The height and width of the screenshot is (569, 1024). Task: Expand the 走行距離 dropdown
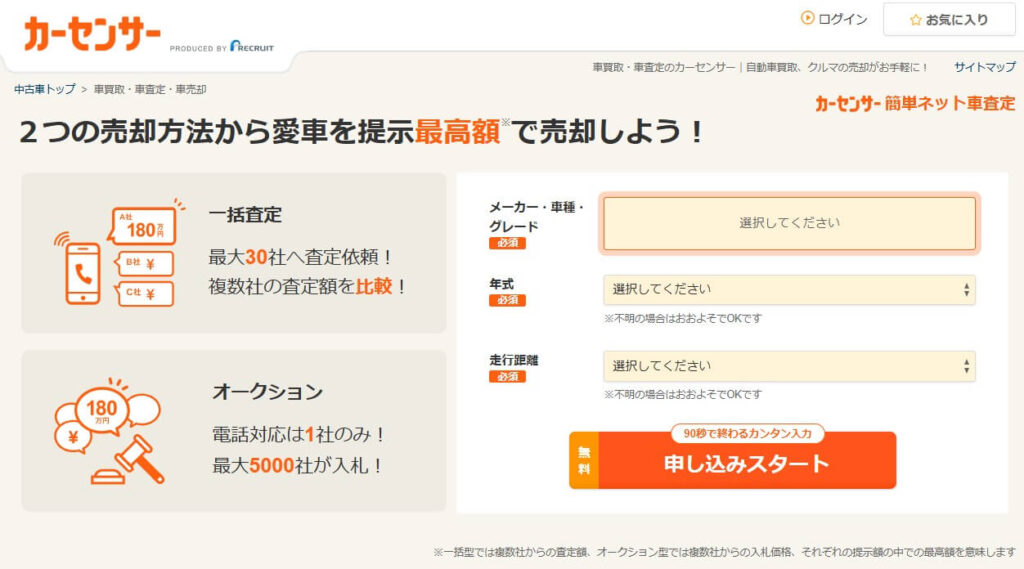pos(789,366)
